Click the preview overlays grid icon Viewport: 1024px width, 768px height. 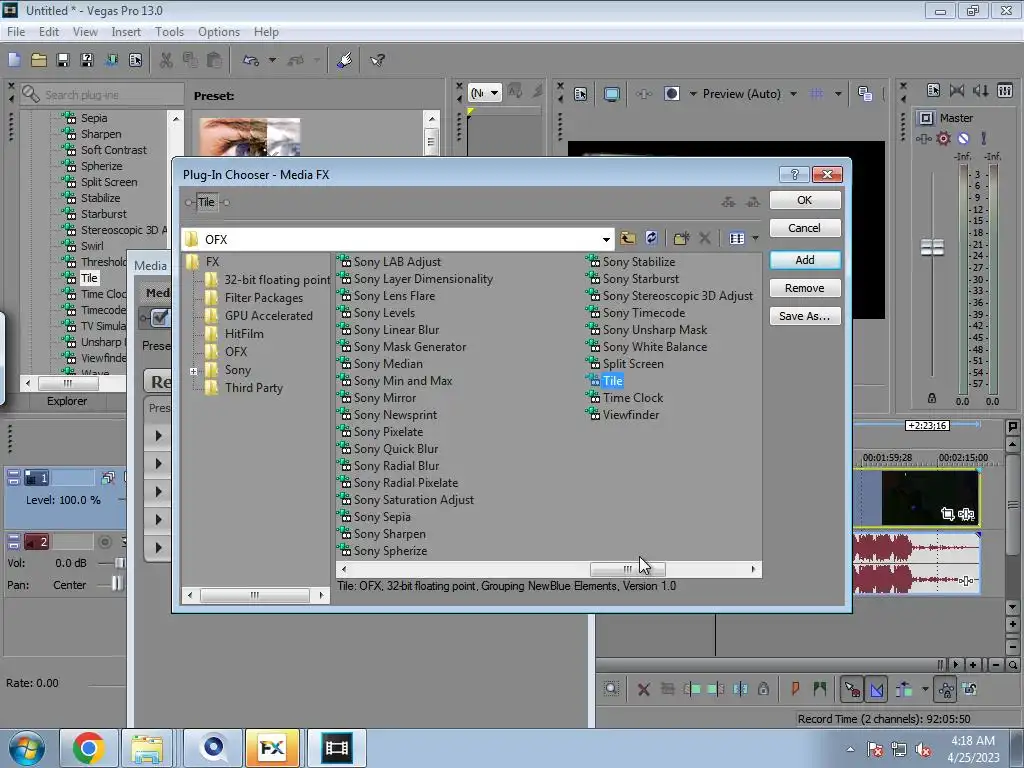tap(816, 94)
